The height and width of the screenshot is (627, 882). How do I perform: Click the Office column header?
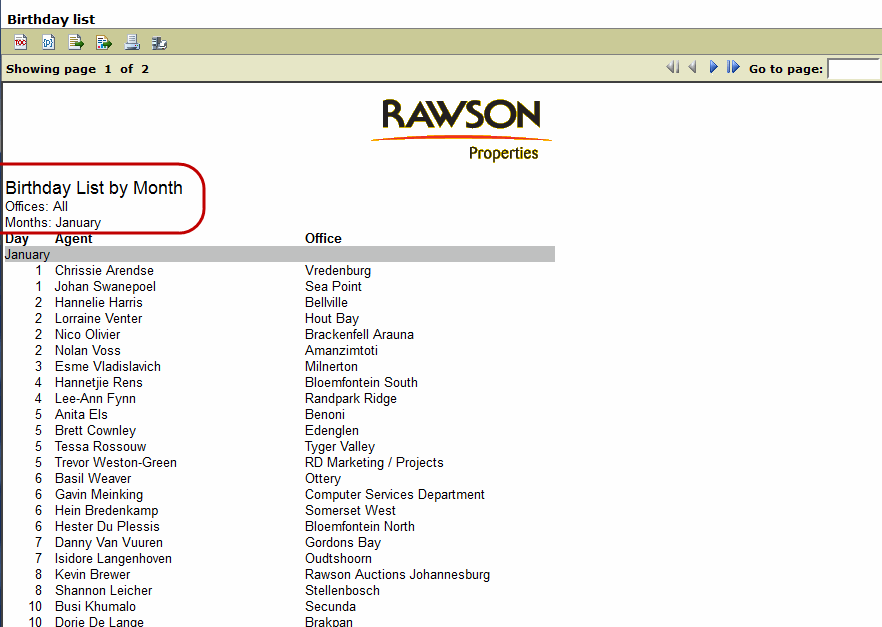tap(323, 238)
